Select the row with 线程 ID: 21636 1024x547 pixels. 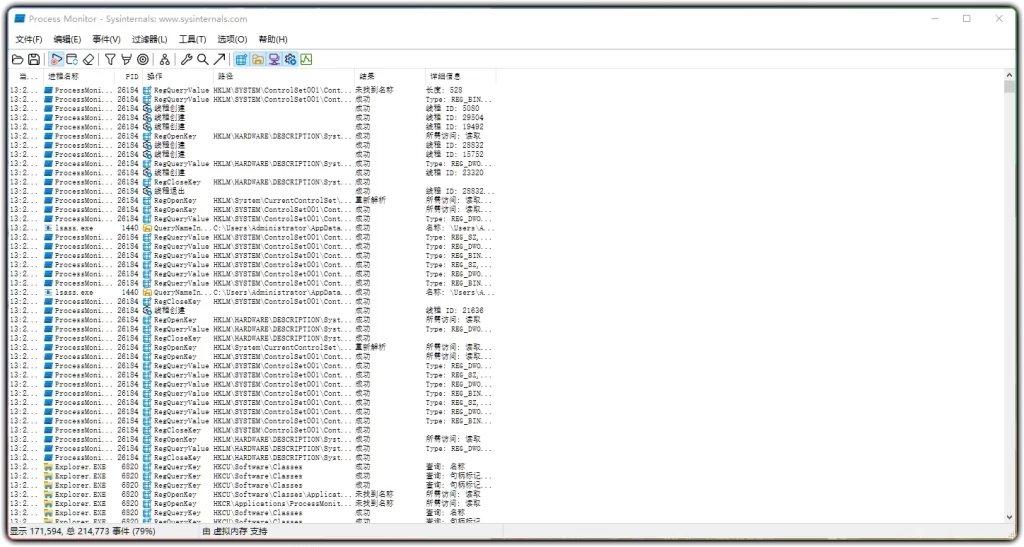pos(252,311)
